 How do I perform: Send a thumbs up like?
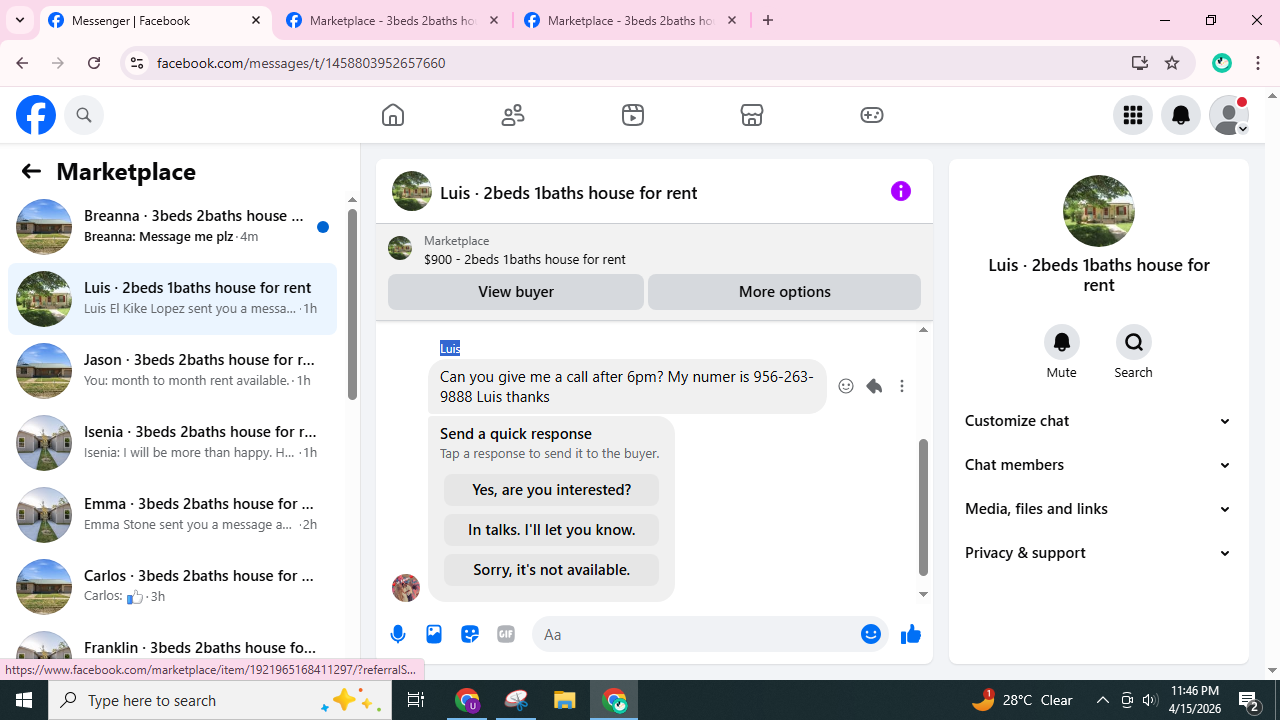click(x=910, y=634)
